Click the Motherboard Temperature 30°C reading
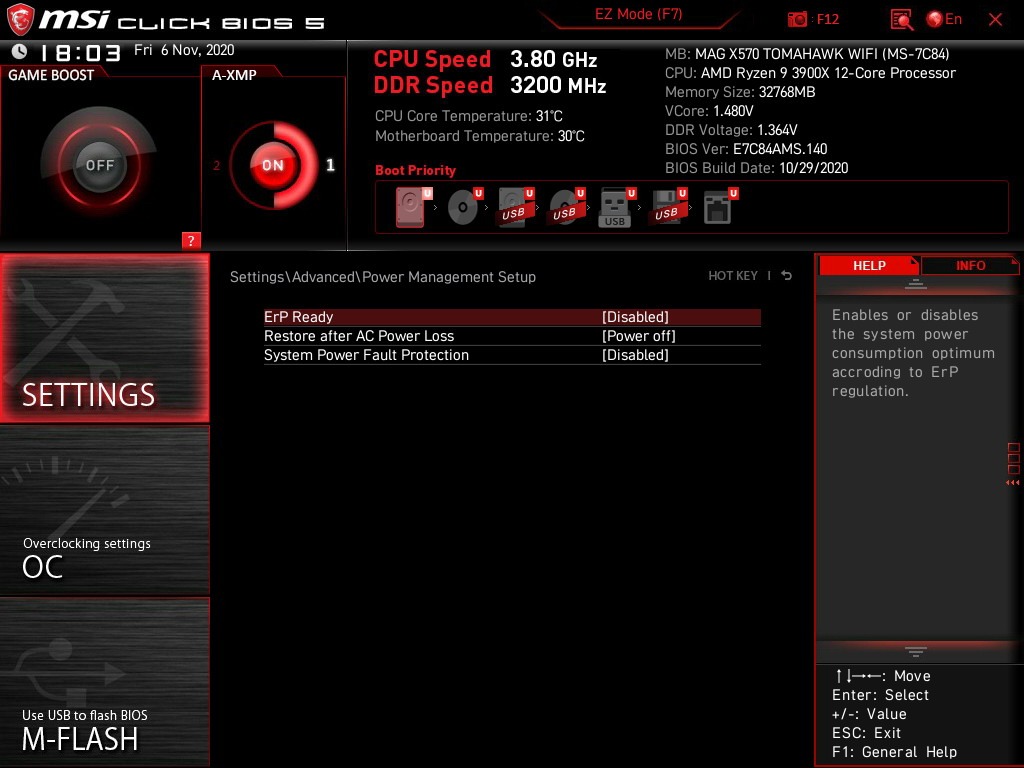The height and width of the screenshot is (768, 1024). pyautogui.click(x=480, y=136)
